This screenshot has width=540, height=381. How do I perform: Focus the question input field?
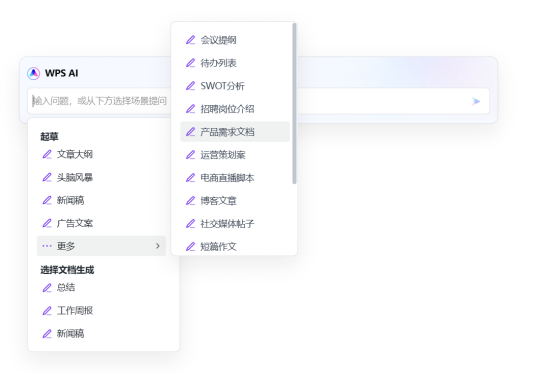[258, 101]
